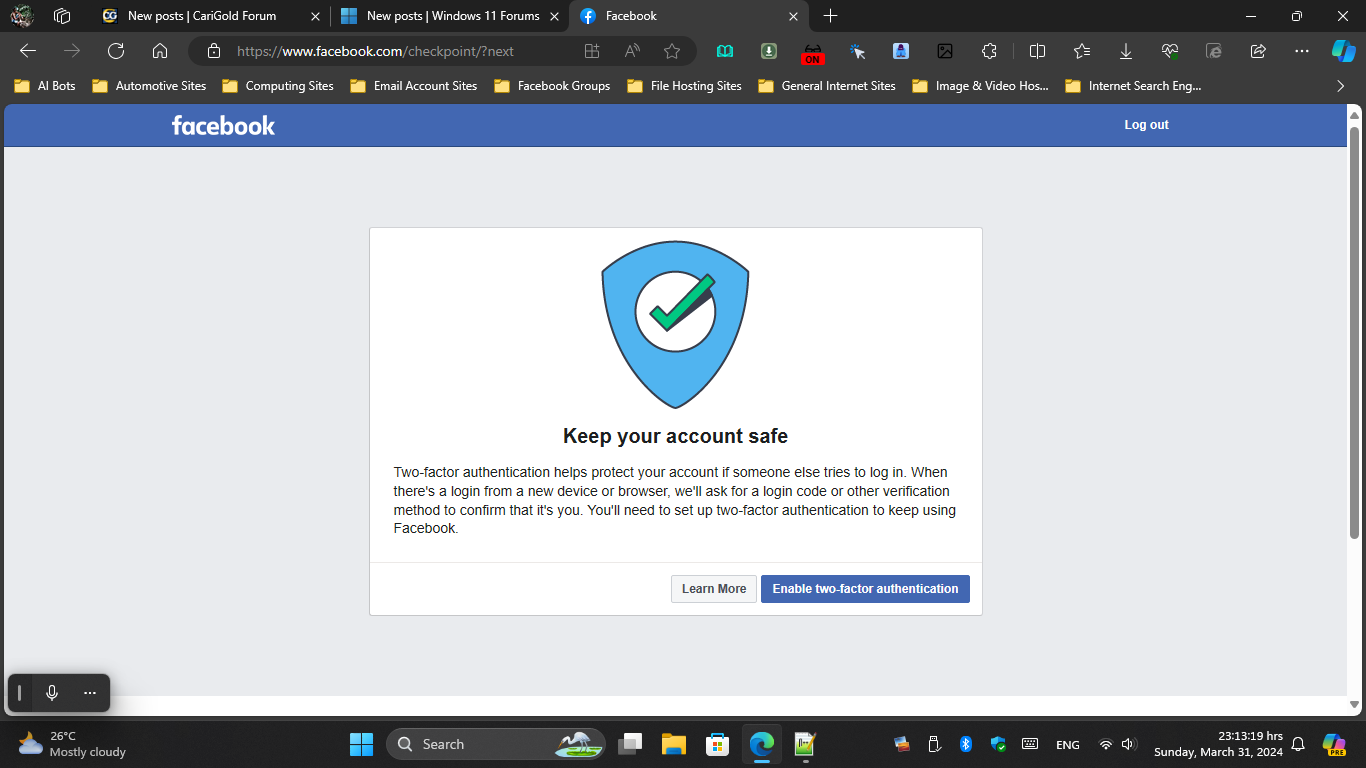This screenshot has width=1366, height=768.
Task: Close the Windows 11 Forums tab
Action: 554,16
